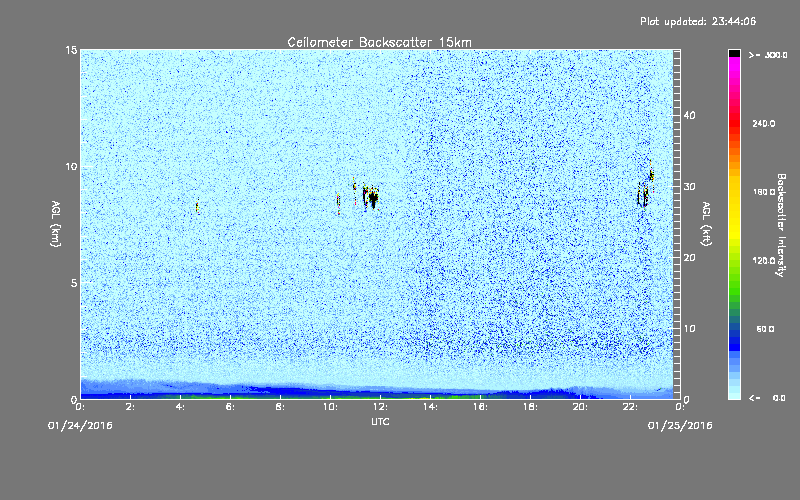Click the "2:" hour tick on UTC axis
This screenshot has height=500, width=800.
coord(130,407)
